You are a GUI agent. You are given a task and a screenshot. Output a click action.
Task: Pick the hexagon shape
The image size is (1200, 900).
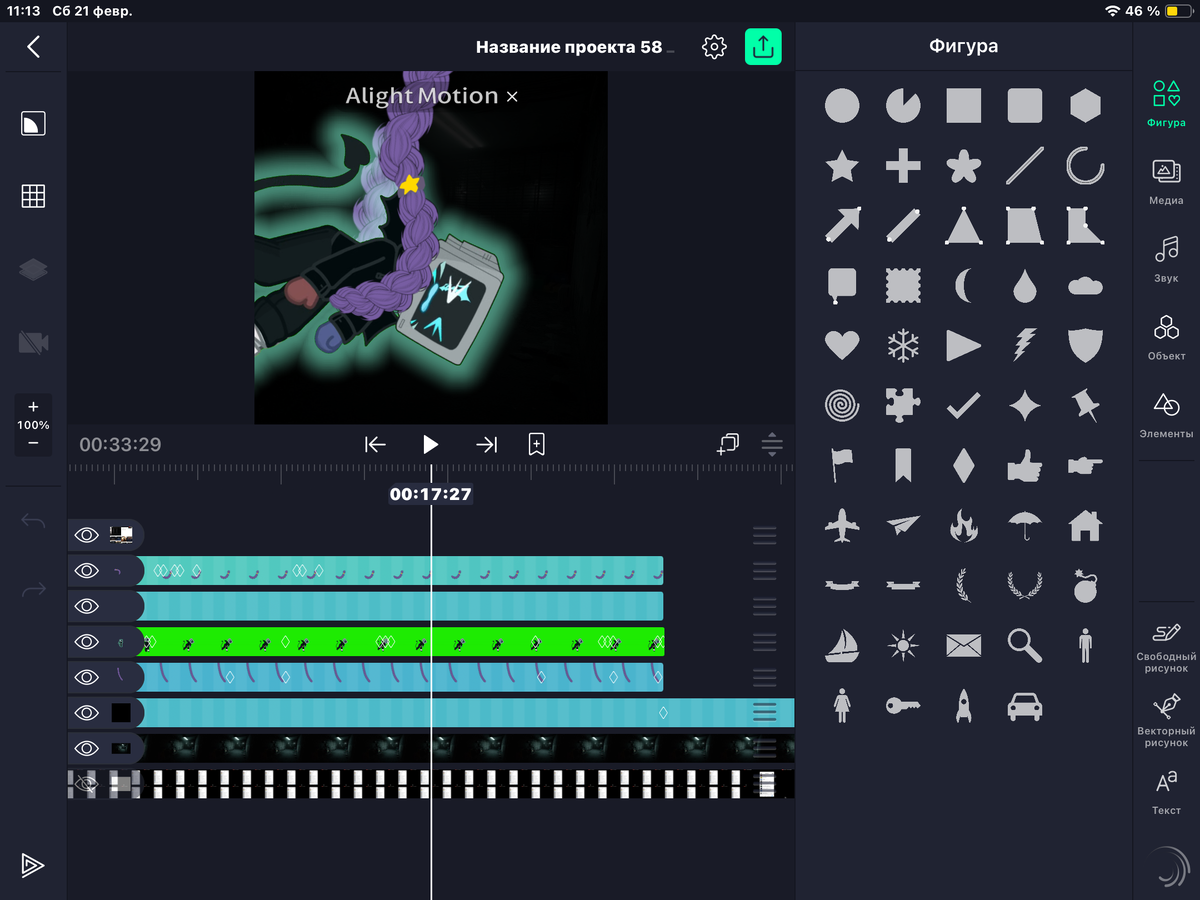[x=1085, y=105]
